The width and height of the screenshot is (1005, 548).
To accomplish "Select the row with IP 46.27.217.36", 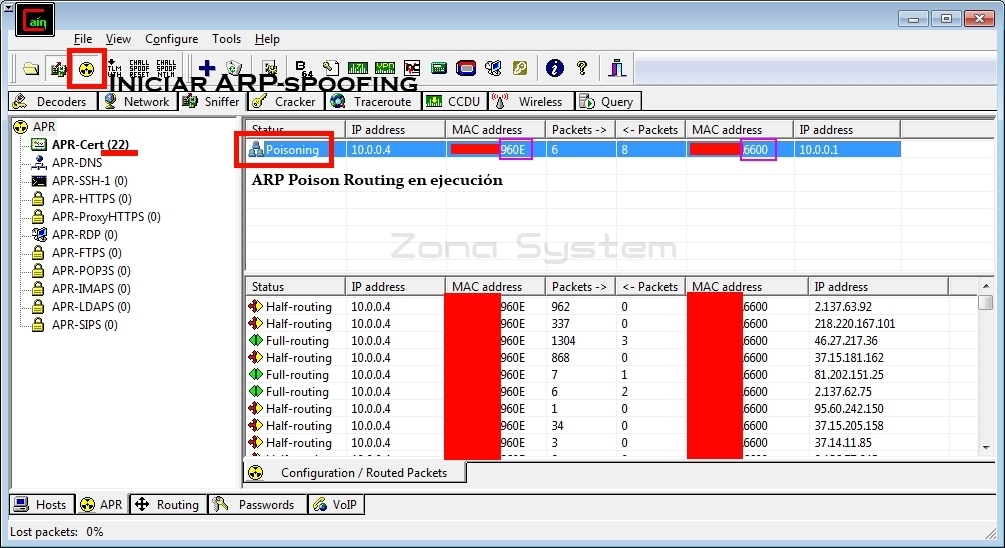I will tap(612, 340).
